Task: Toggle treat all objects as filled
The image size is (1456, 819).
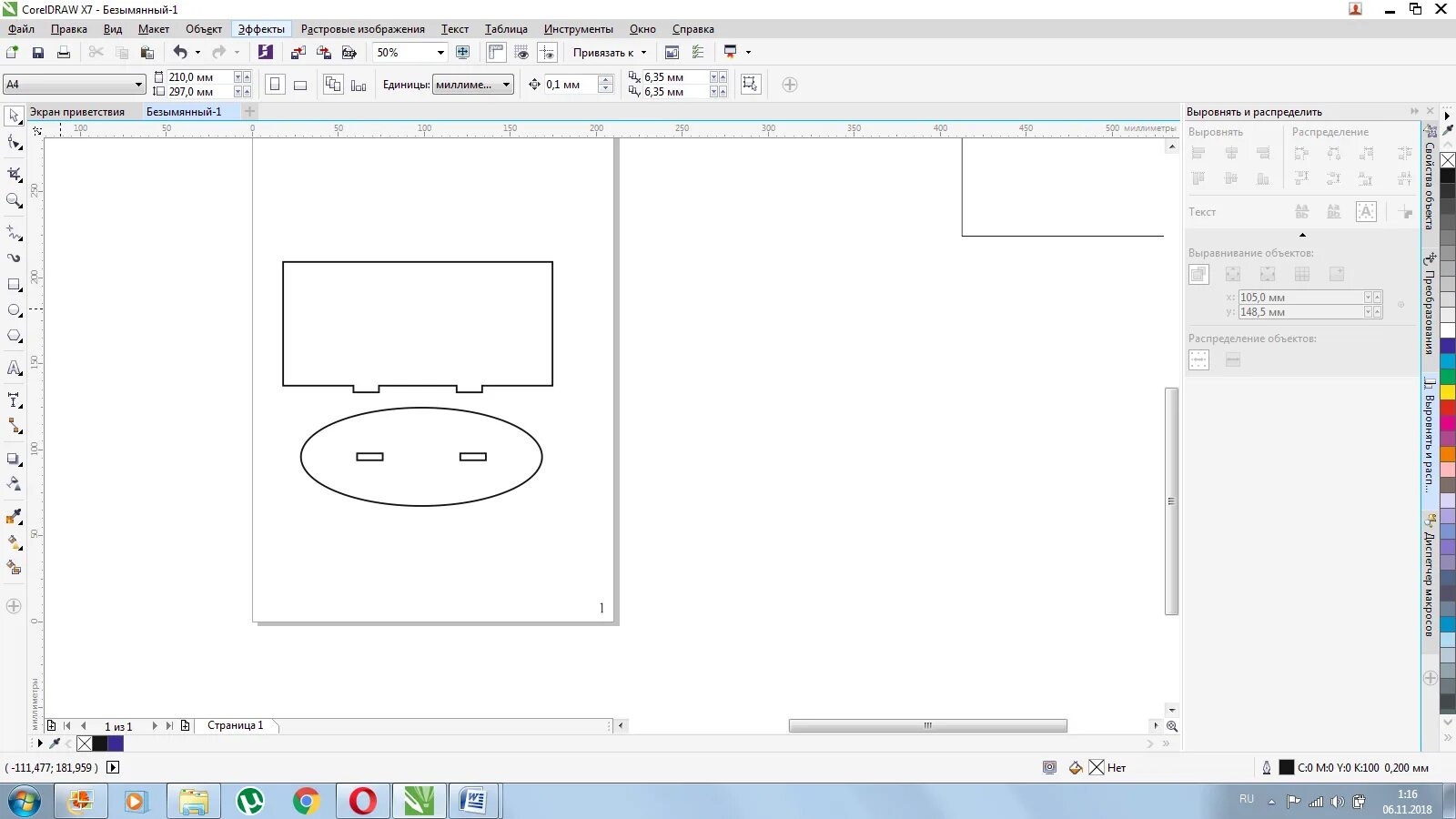Action: point(751,85)
